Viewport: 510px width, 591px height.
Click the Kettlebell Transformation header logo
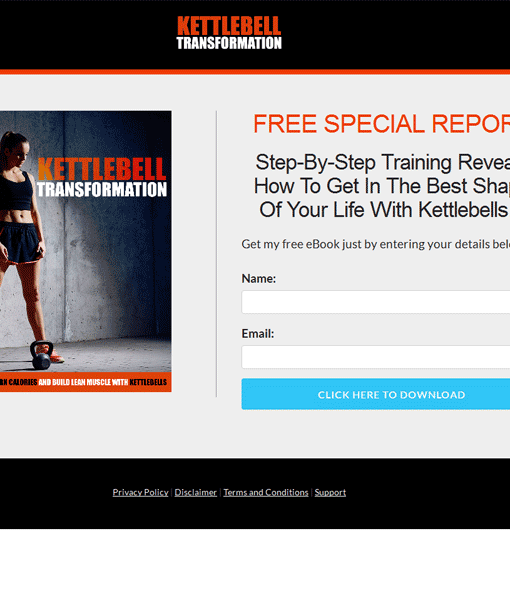[229, 32]
